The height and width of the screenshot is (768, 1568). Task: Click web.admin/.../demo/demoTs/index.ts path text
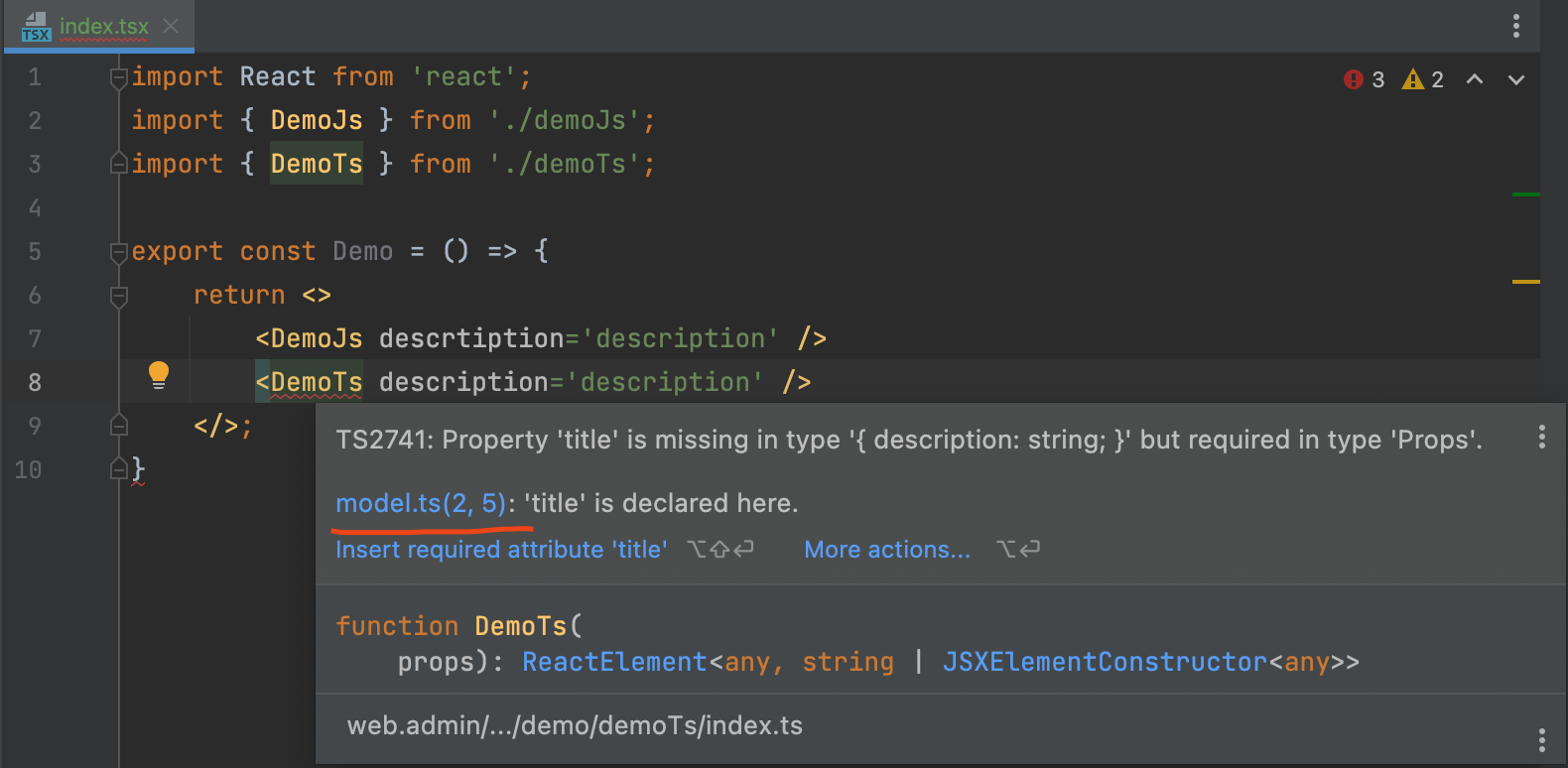click(575, 726)
